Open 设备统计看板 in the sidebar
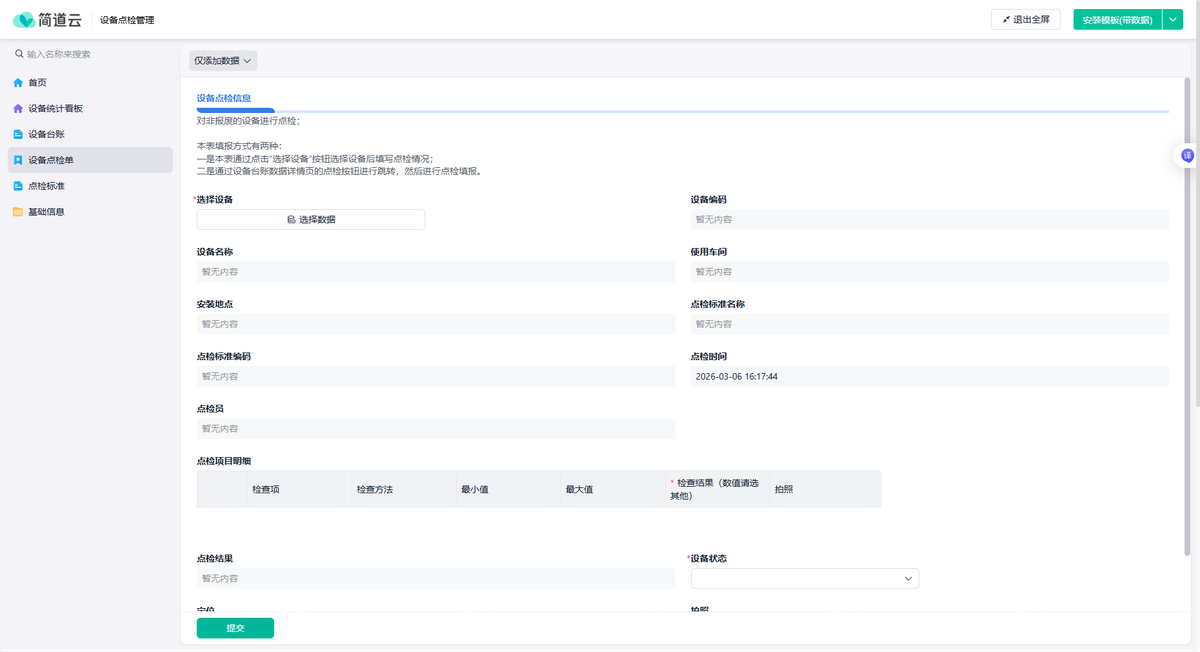Screen dimensions: 1200x652 click(x=90, y=109)
